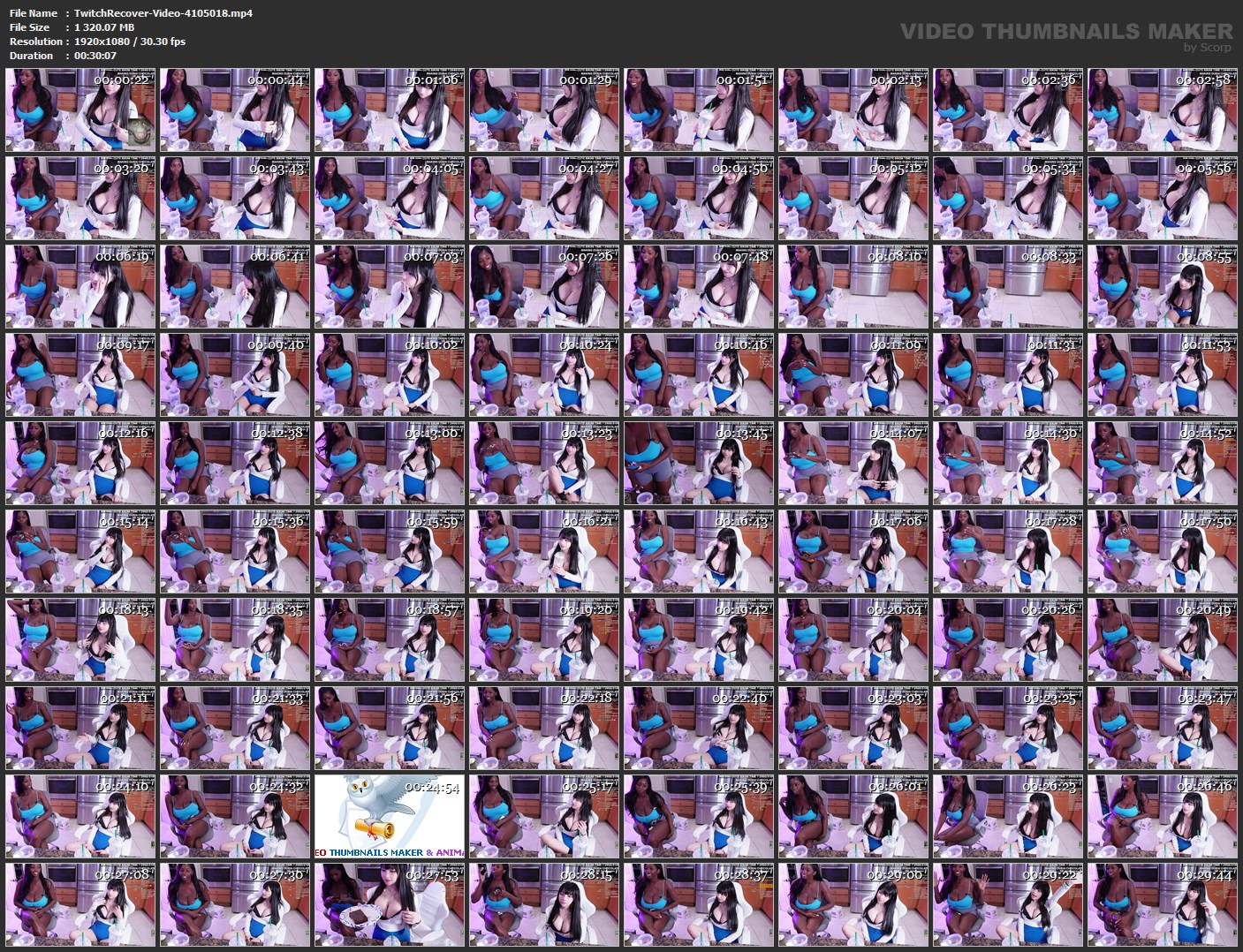The height and width of the screenshot is (952, 1243).
Task: Select the thumbnail at 00:16:21
Action: [544, 551]
